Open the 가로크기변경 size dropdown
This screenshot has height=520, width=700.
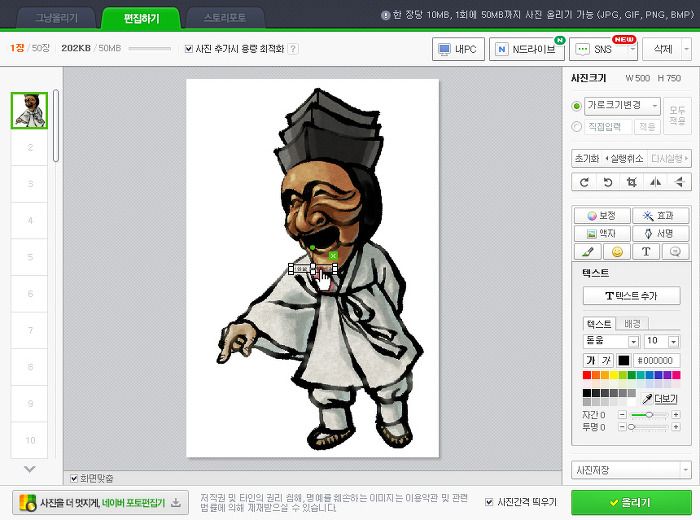coord(622,106)
